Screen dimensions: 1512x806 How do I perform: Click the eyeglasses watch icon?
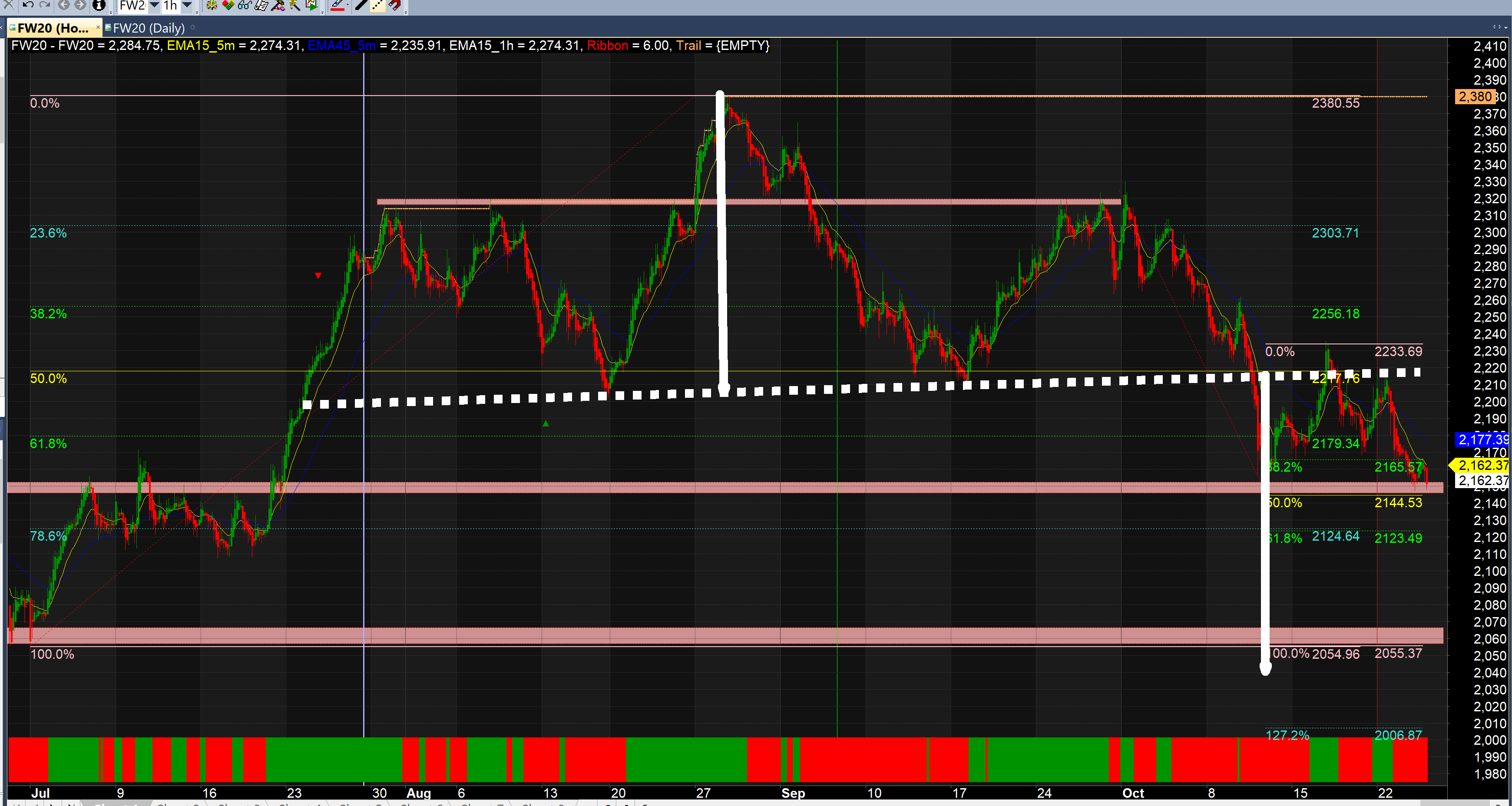[x=245, y=5]
